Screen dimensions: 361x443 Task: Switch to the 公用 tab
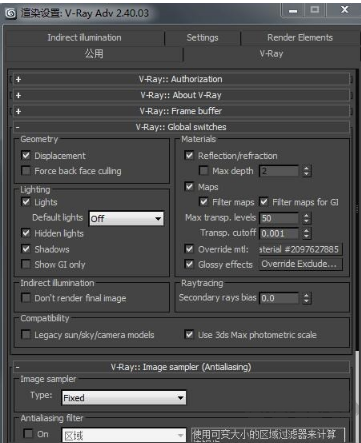point(94,54)
